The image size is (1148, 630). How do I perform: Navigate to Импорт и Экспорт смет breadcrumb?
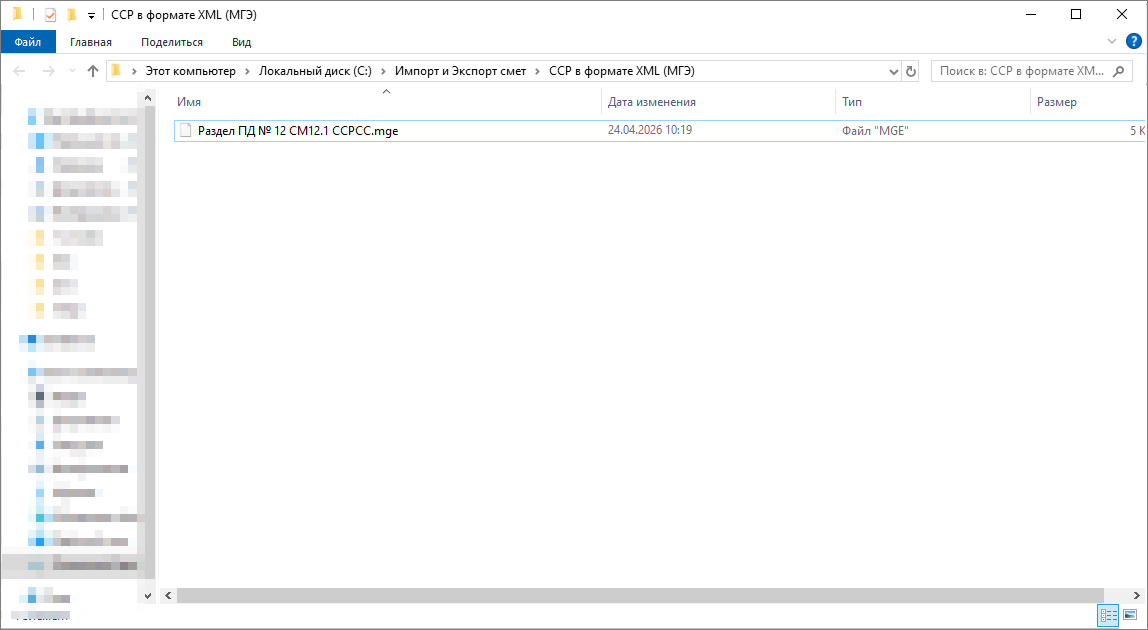point(461,71)
